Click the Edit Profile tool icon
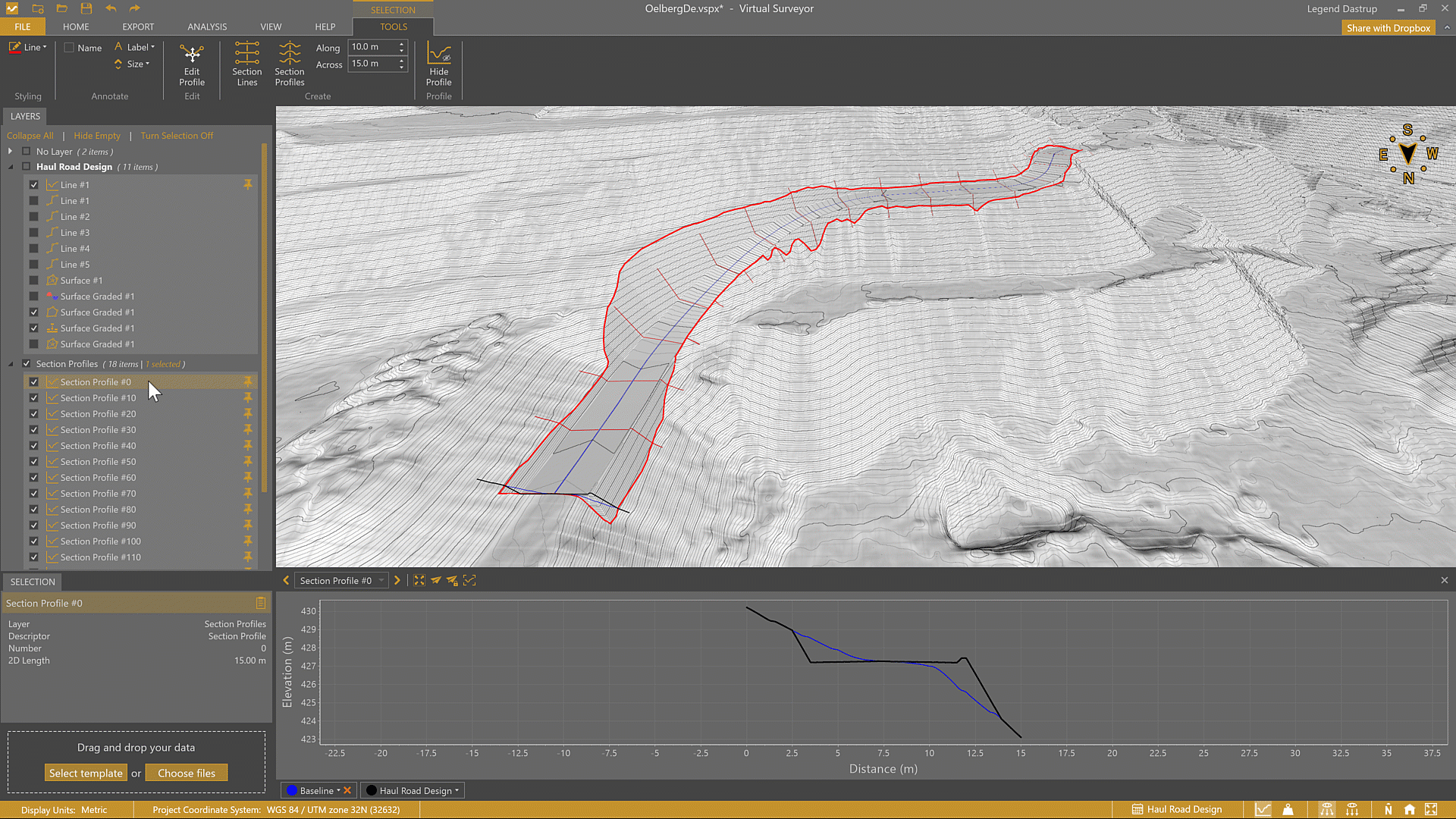The height and width of the screenshot is (819, 1456). (192, 55)
